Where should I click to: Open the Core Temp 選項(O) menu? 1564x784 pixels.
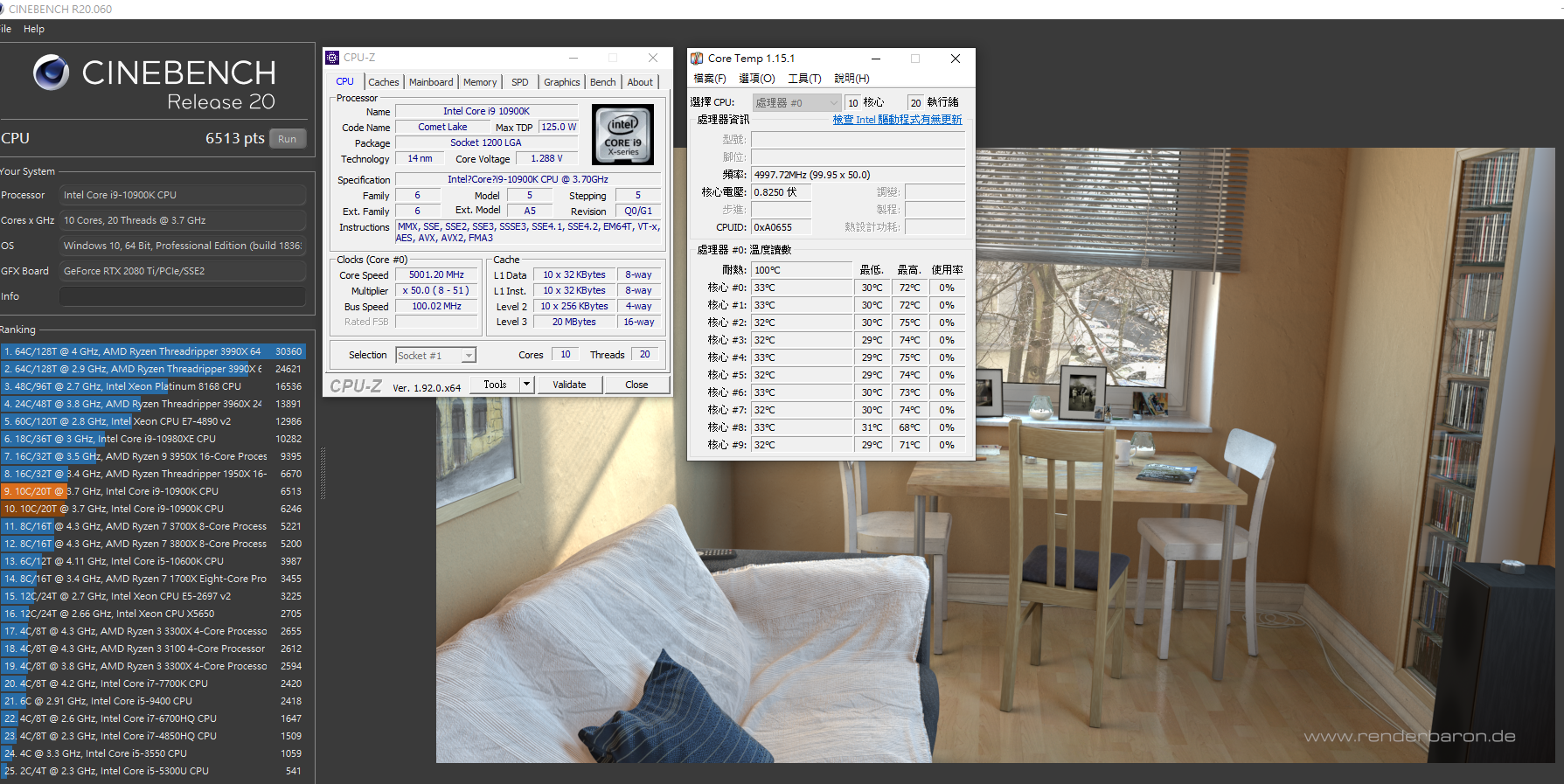757,79
